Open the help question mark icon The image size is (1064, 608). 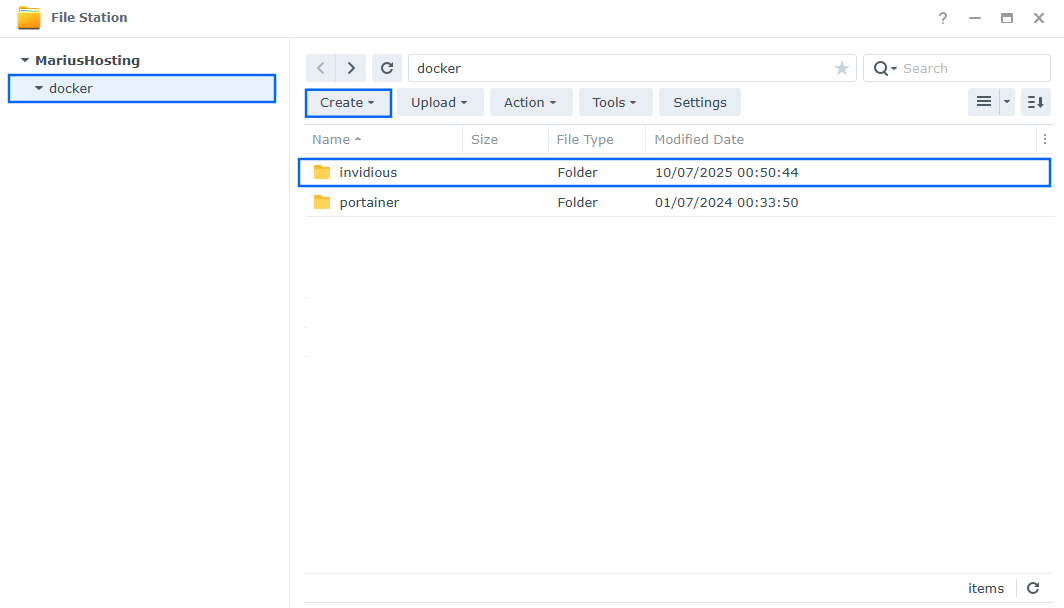(x=942, y=18)
